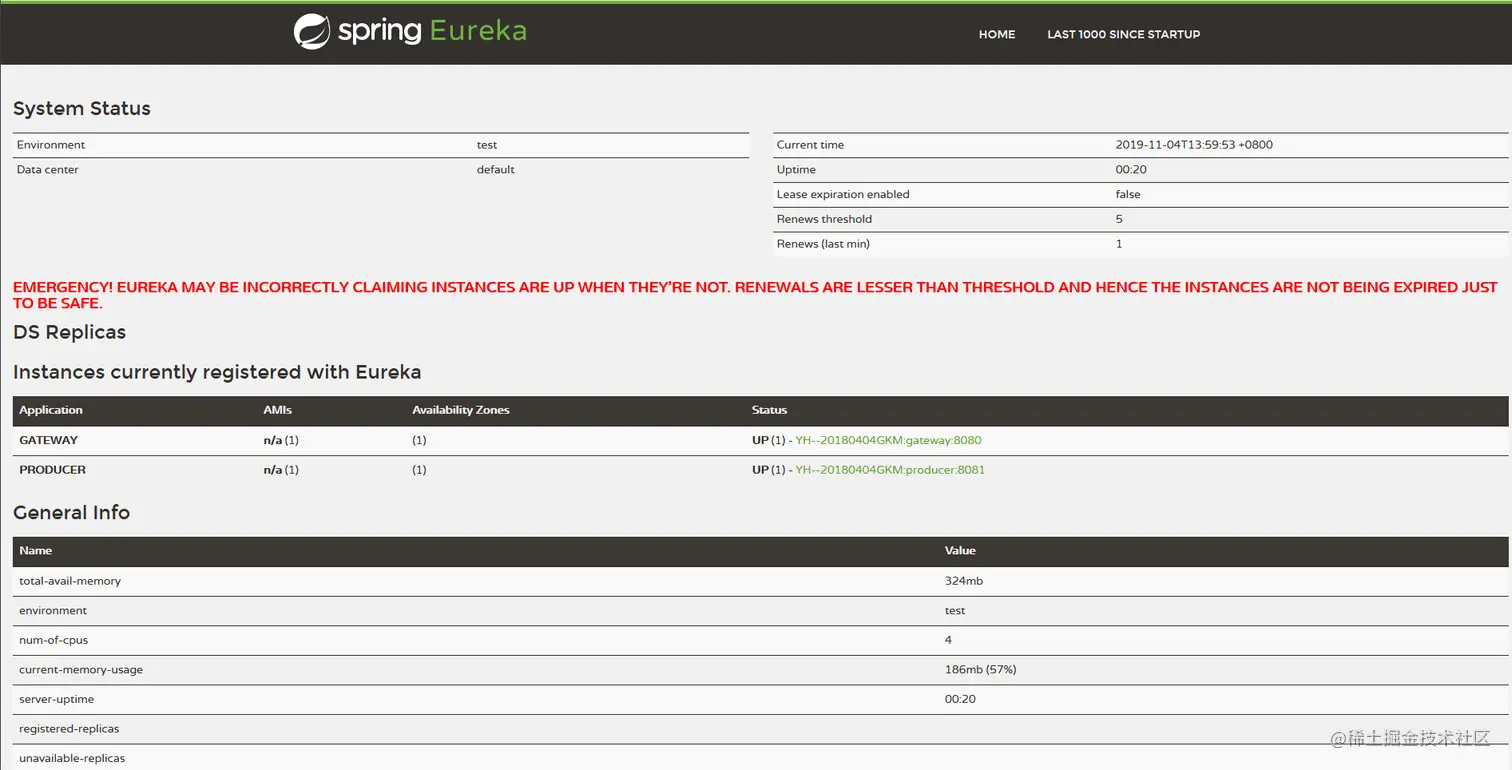Screen dimensions: 1512x770
Task: Open the gateway:8080 instance link
Action: pyautogui.click(x=889, y=440)
